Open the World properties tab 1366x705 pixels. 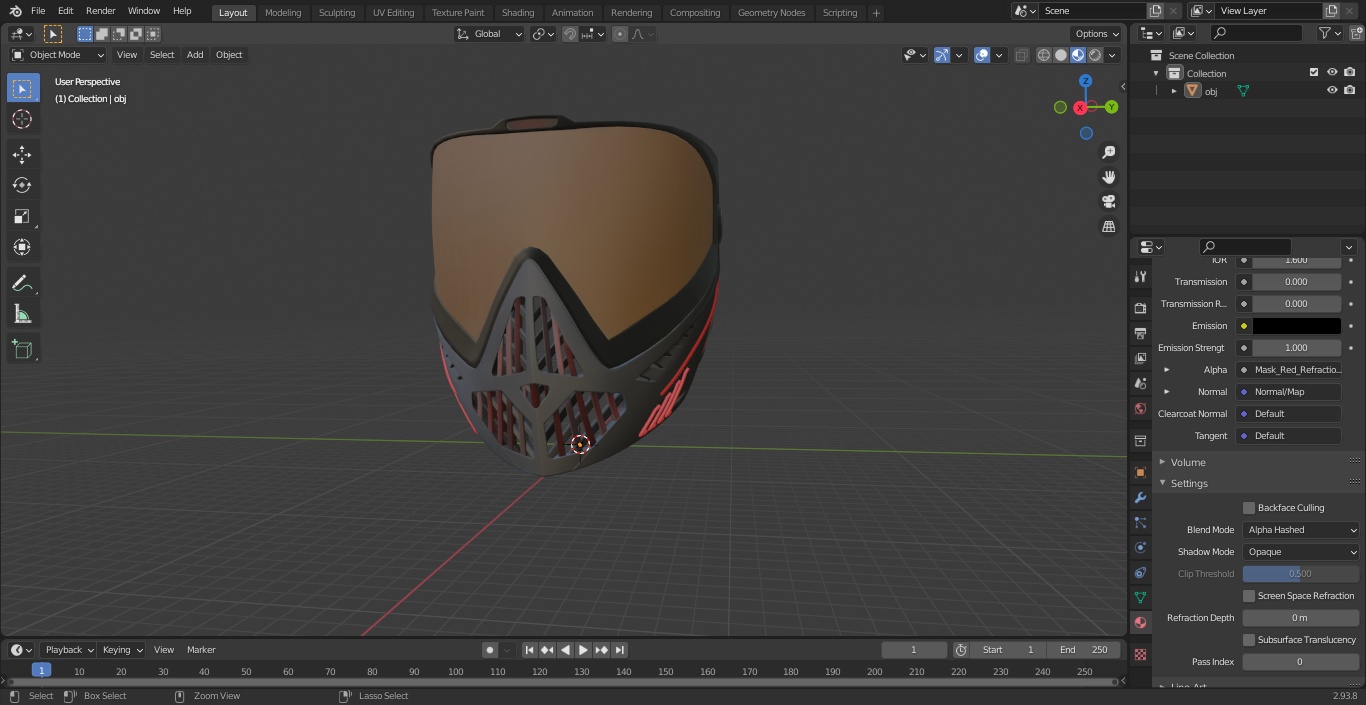click(x=1140, y=408)
